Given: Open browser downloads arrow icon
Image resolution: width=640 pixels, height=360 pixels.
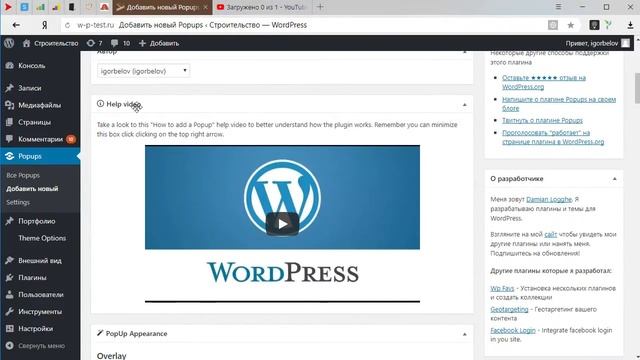Looking at the screenshot, I should tap(630, 25).
